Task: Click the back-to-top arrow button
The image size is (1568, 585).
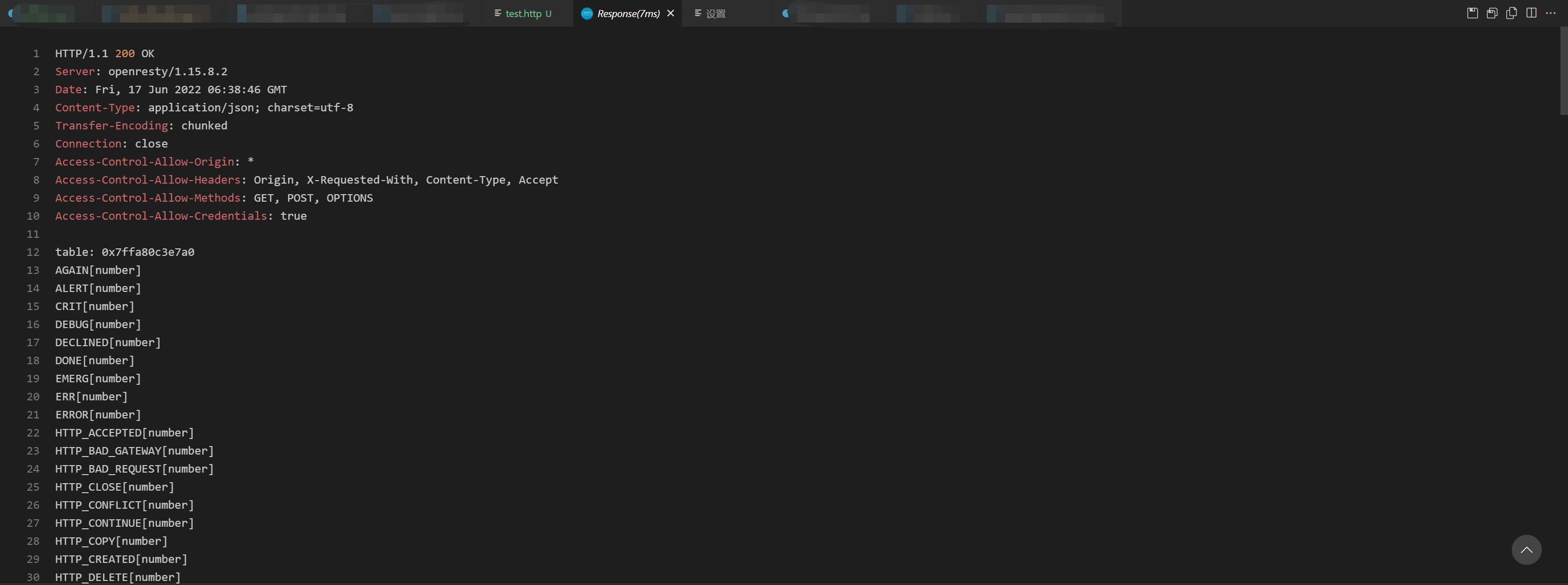Action: pyautogui.click(x=1527, y=549)
